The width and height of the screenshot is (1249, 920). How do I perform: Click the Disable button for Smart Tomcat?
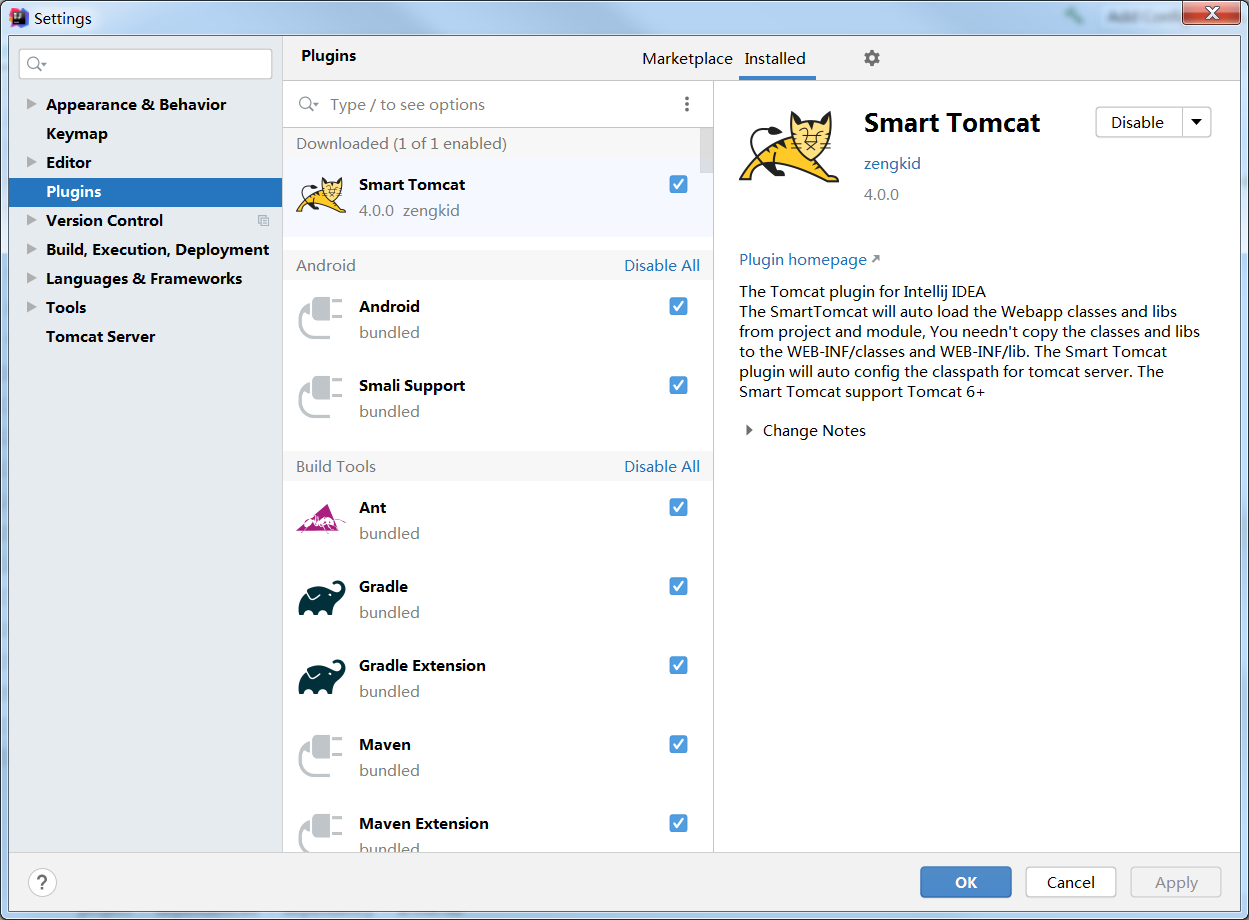click(1138, 122)
